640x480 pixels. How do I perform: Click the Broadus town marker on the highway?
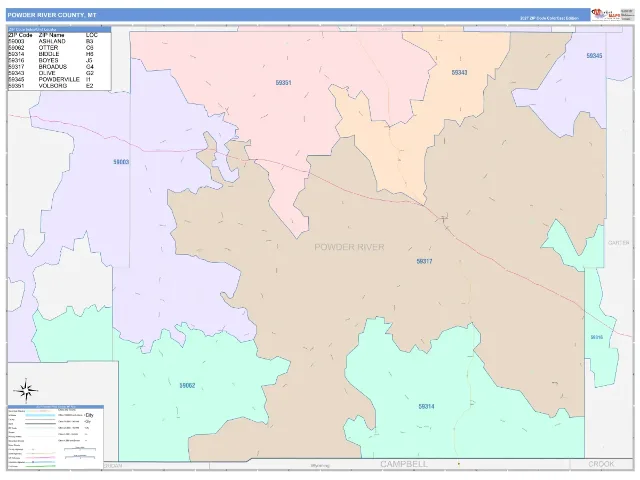click(442, 218)
